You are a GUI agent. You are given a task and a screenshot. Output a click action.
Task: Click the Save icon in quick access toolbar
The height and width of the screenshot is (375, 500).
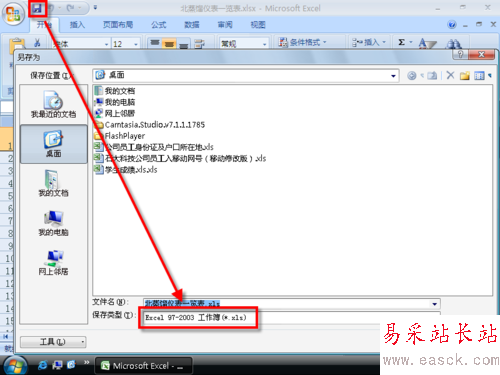coord(37,8)
